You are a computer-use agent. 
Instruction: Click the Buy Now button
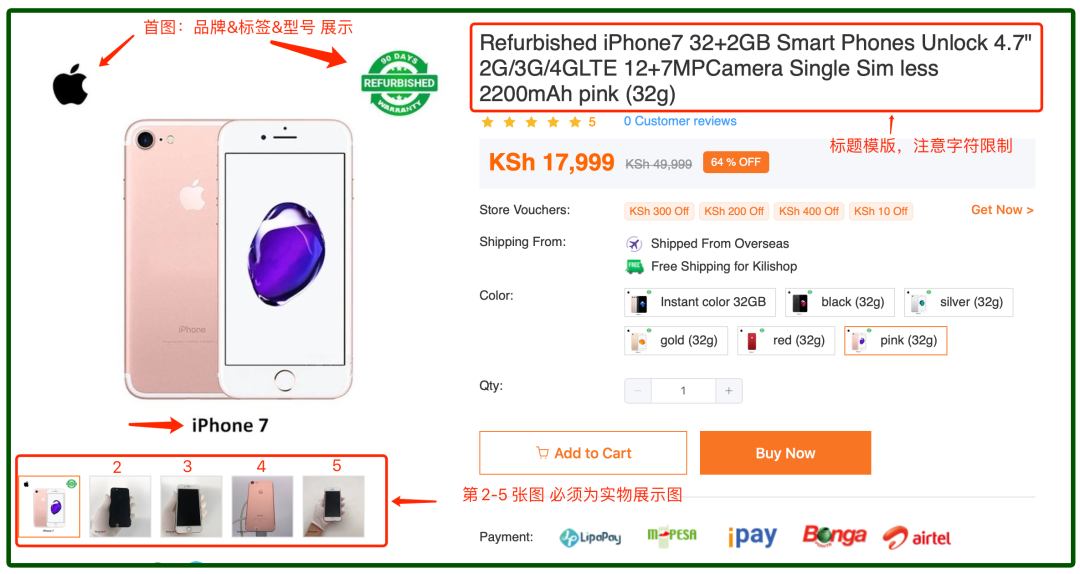pyautogui.click(x=785, y=453)
